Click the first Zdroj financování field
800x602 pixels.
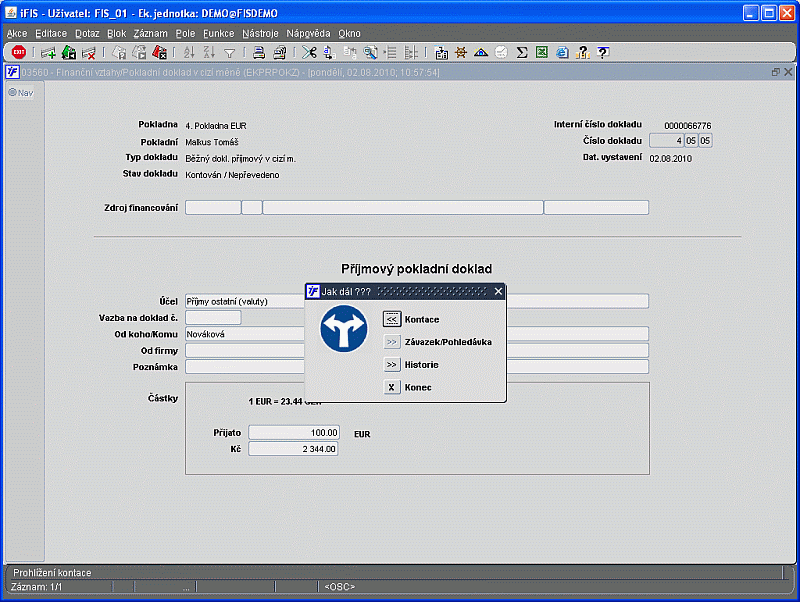(213, 208)
